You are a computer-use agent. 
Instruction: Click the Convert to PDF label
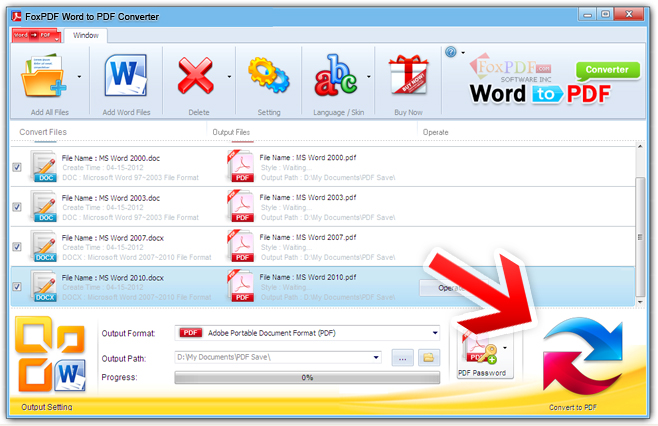click(572, 407)
